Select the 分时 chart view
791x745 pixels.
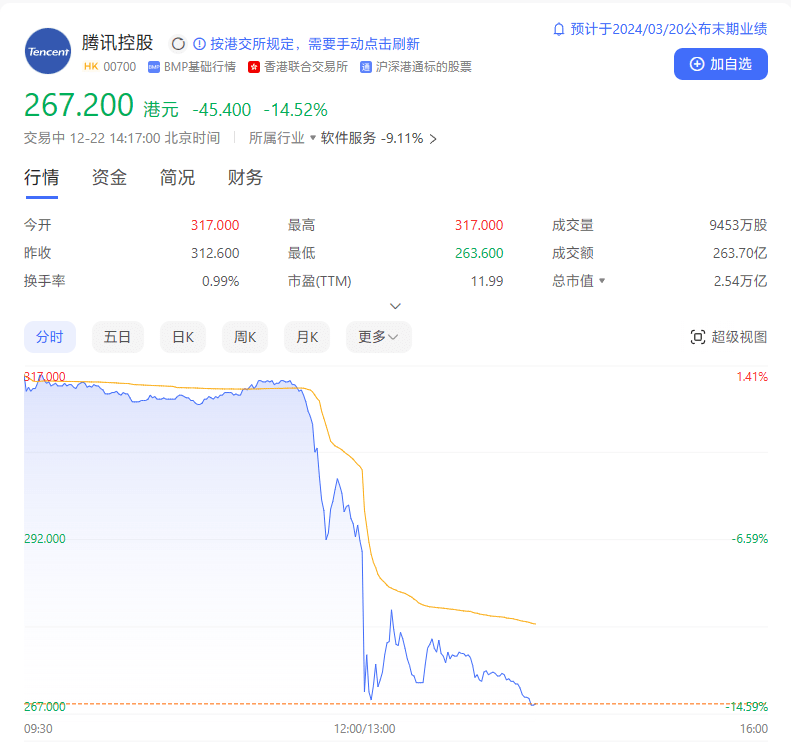50,337
